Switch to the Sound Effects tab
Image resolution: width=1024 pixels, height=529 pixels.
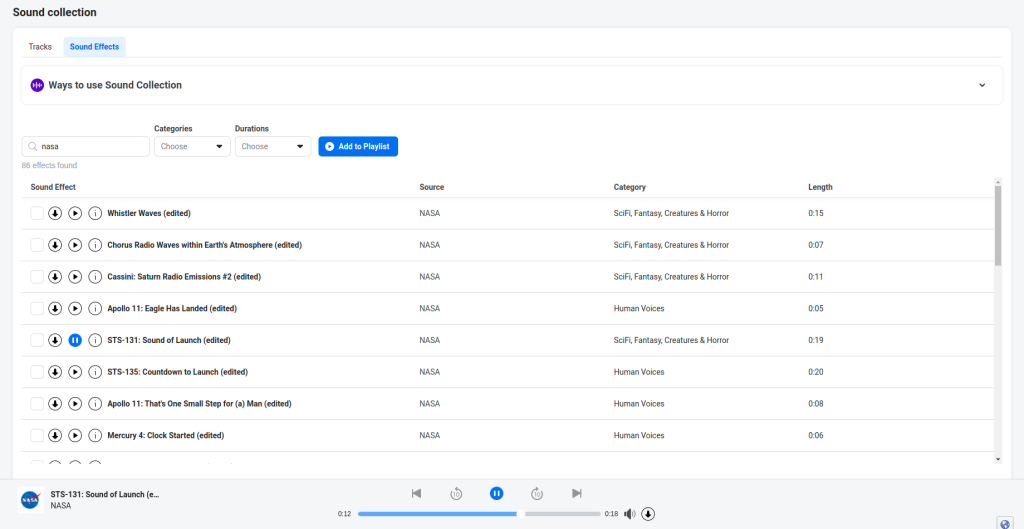95,47
